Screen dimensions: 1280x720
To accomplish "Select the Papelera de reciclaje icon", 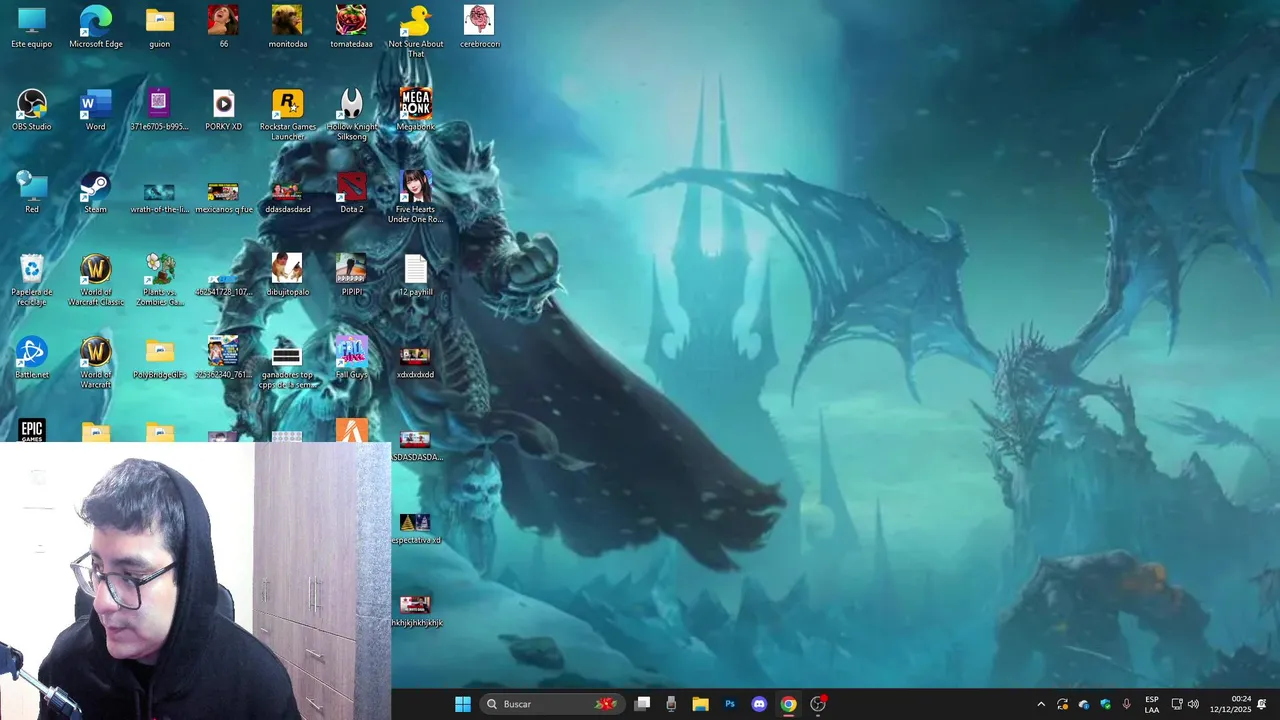I will (x=32, y=280).
